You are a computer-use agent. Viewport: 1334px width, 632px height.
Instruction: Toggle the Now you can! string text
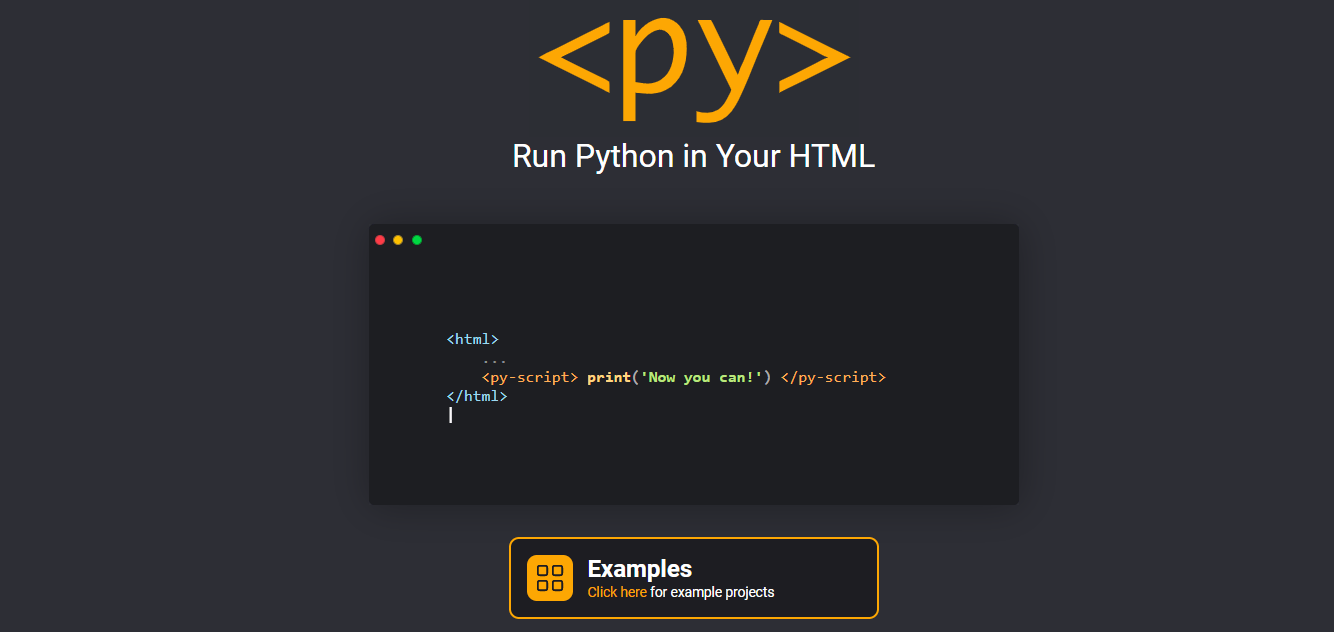(x=702, y=377)
